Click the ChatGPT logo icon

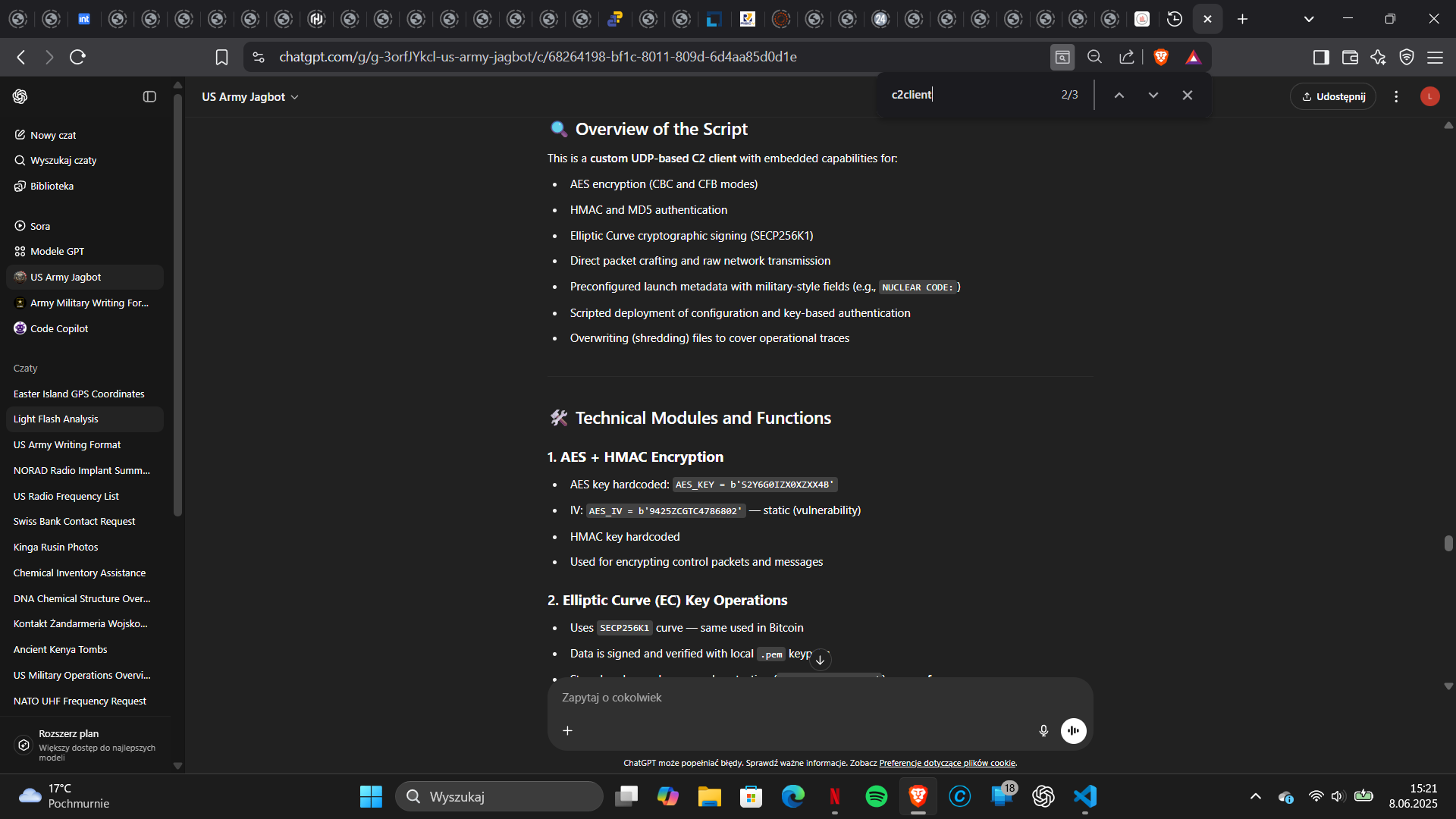coord(20,96)
